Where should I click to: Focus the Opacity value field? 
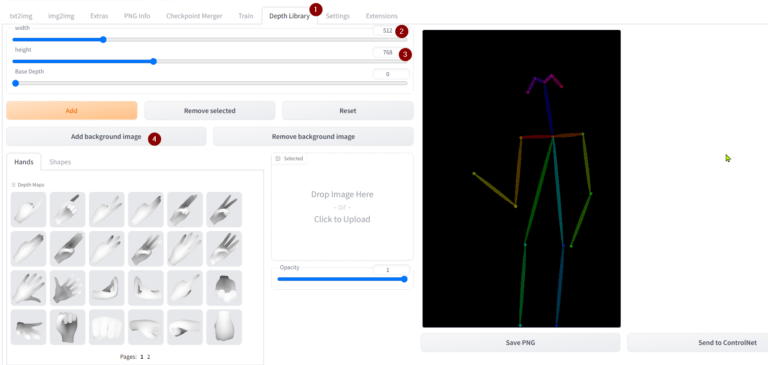(x=390, y=270)
